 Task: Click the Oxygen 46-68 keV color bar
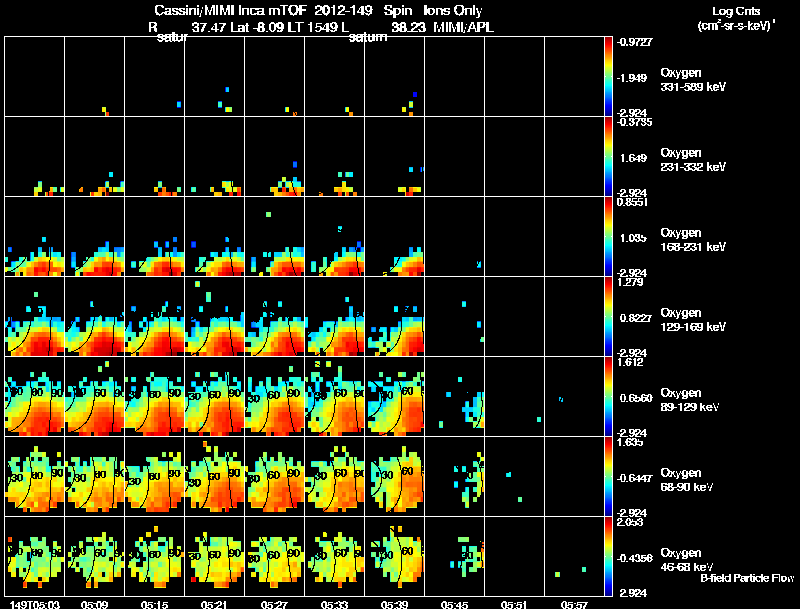click(x=608, y=556)
